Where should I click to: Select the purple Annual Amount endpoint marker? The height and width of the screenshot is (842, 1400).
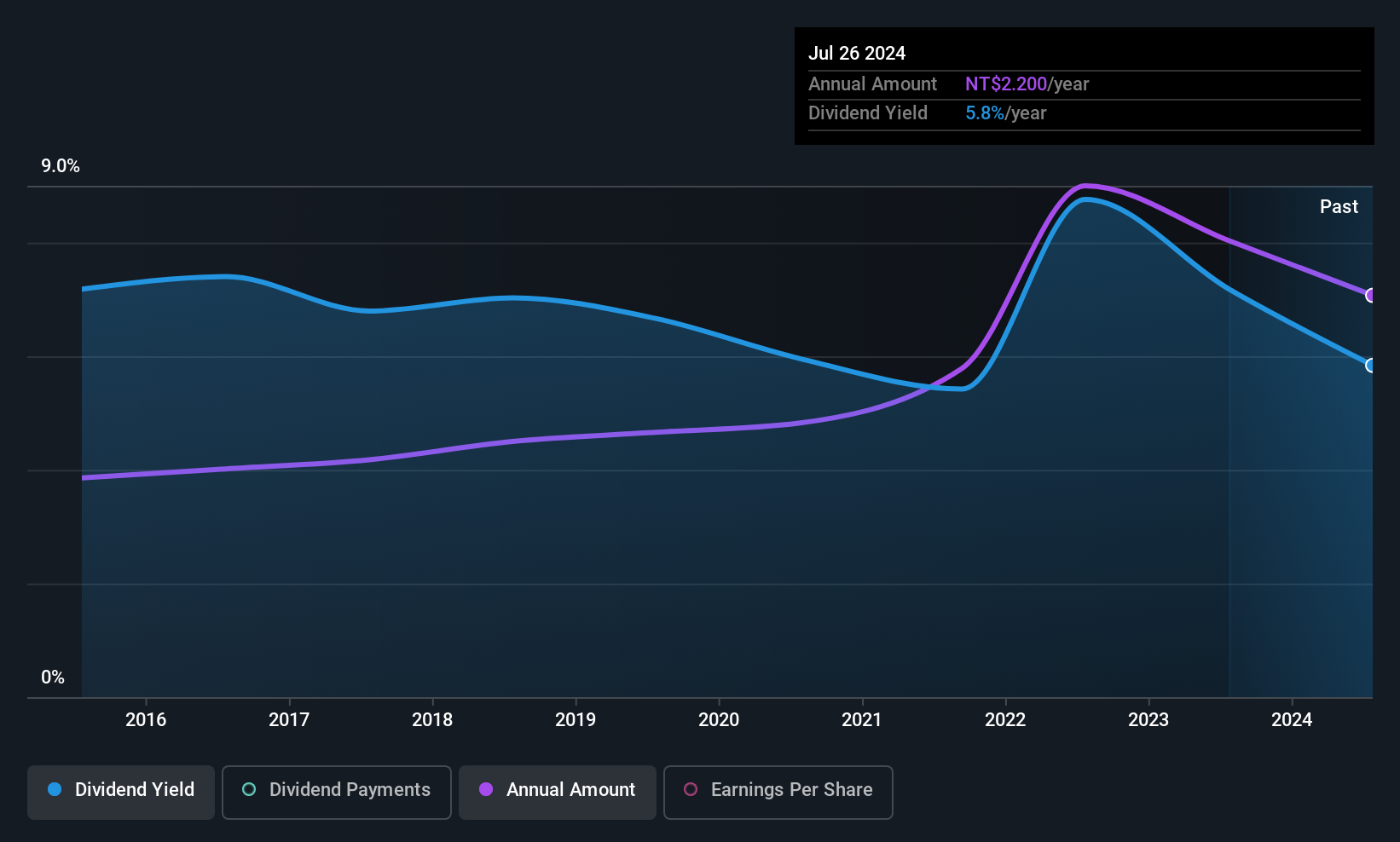coord(1371,296)
